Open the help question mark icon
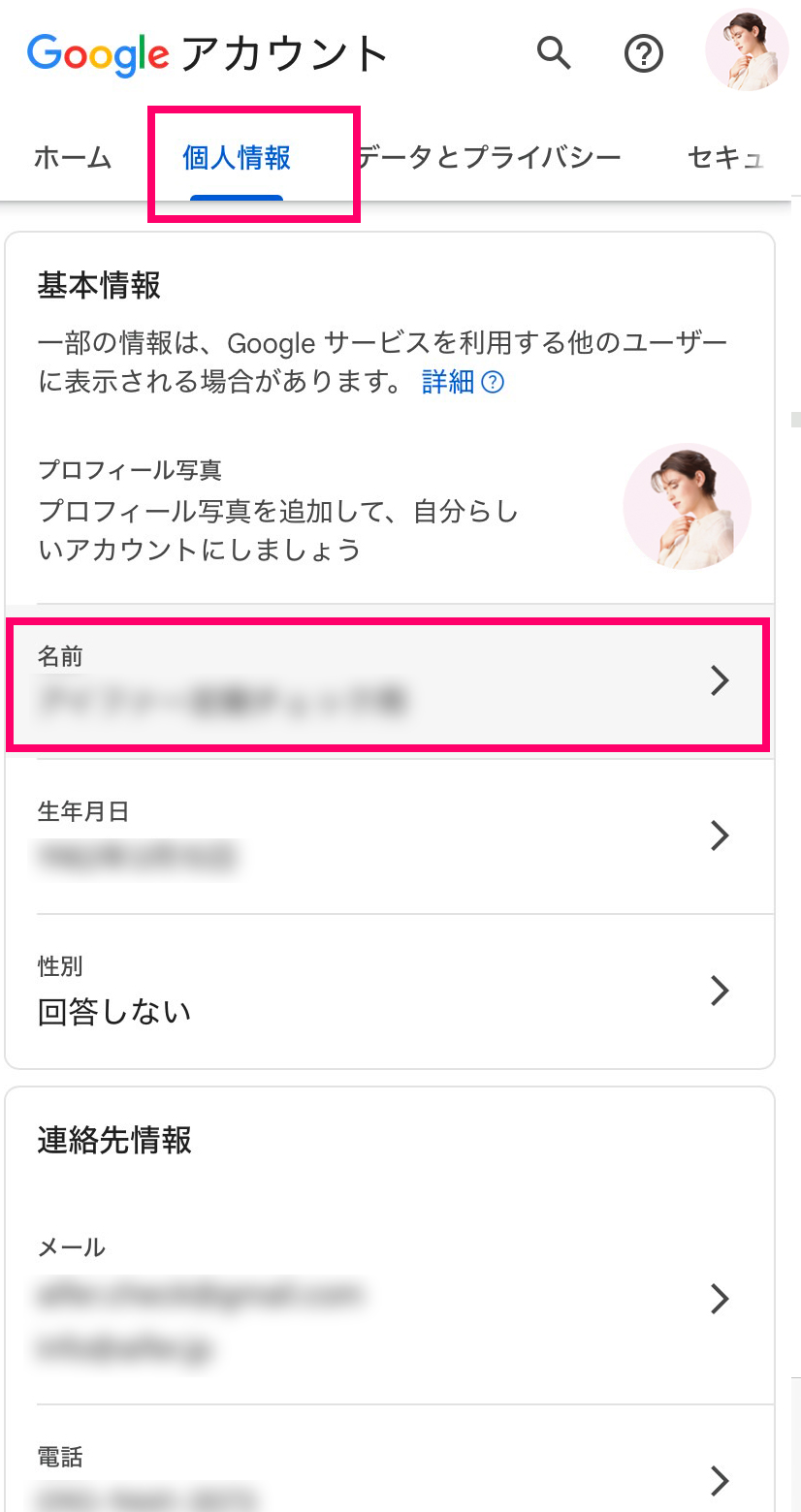This screenshot has height=1512, width=801. click(643, 54)
